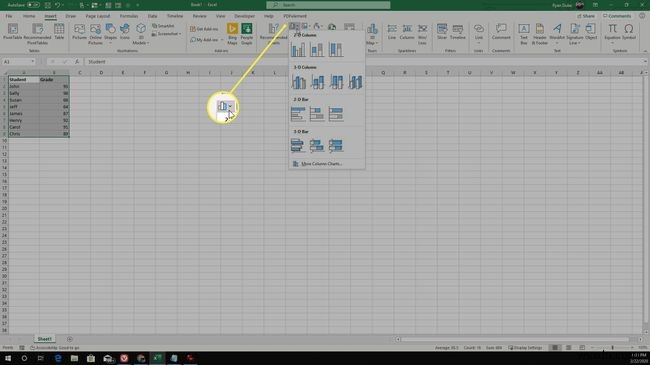The height and width of the screenshot is (365, 650).
Task: Open Windows Start menu
Action: (8, 358)
